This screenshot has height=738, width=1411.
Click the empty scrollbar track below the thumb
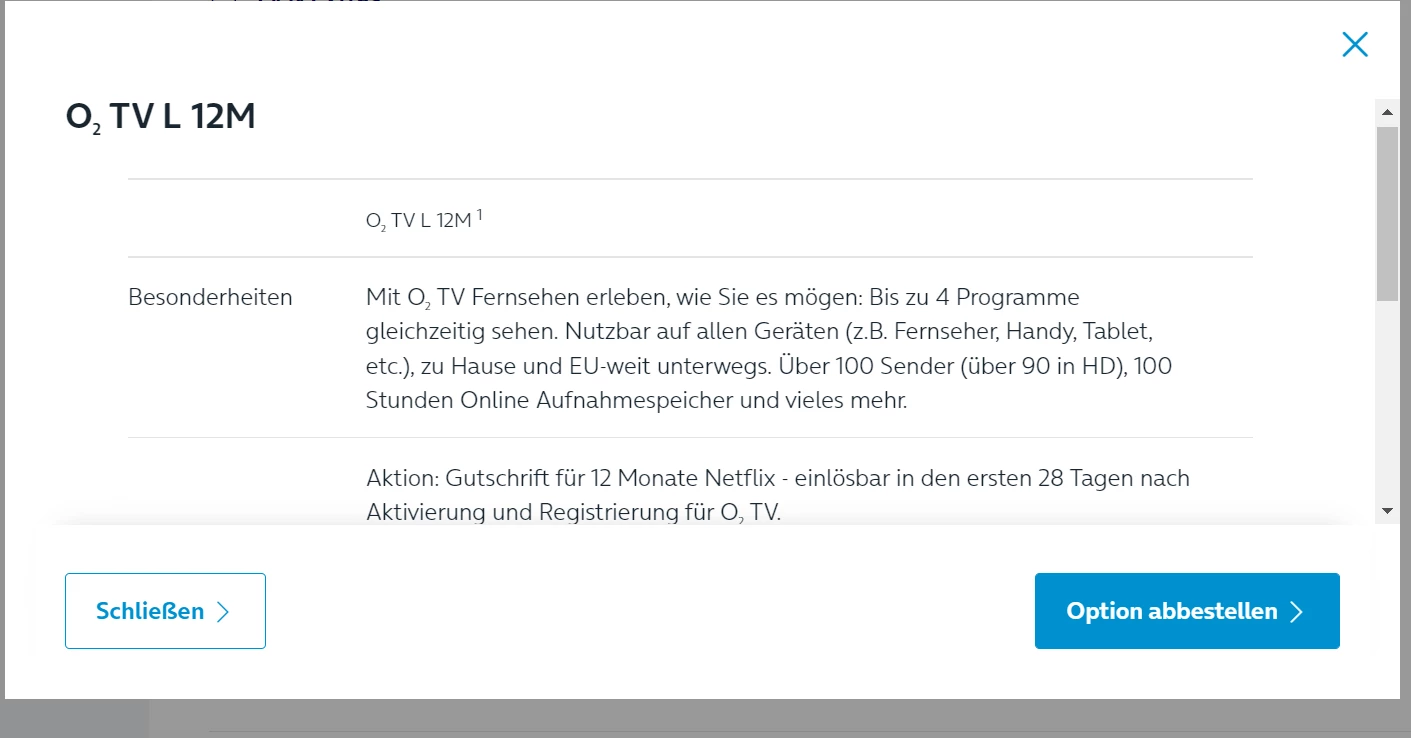(1387, 400)
